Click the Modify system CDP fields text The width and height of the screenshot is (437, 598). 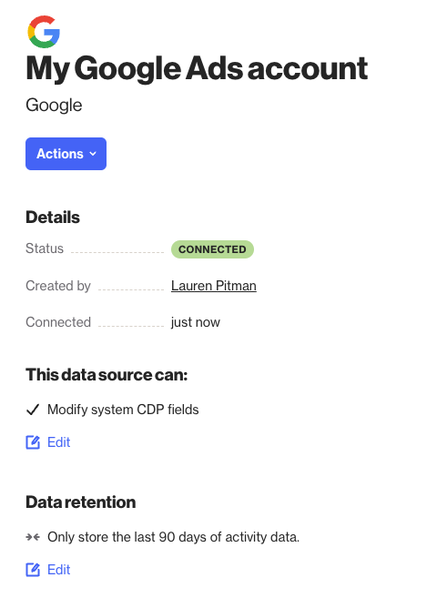tap(123, 410)
